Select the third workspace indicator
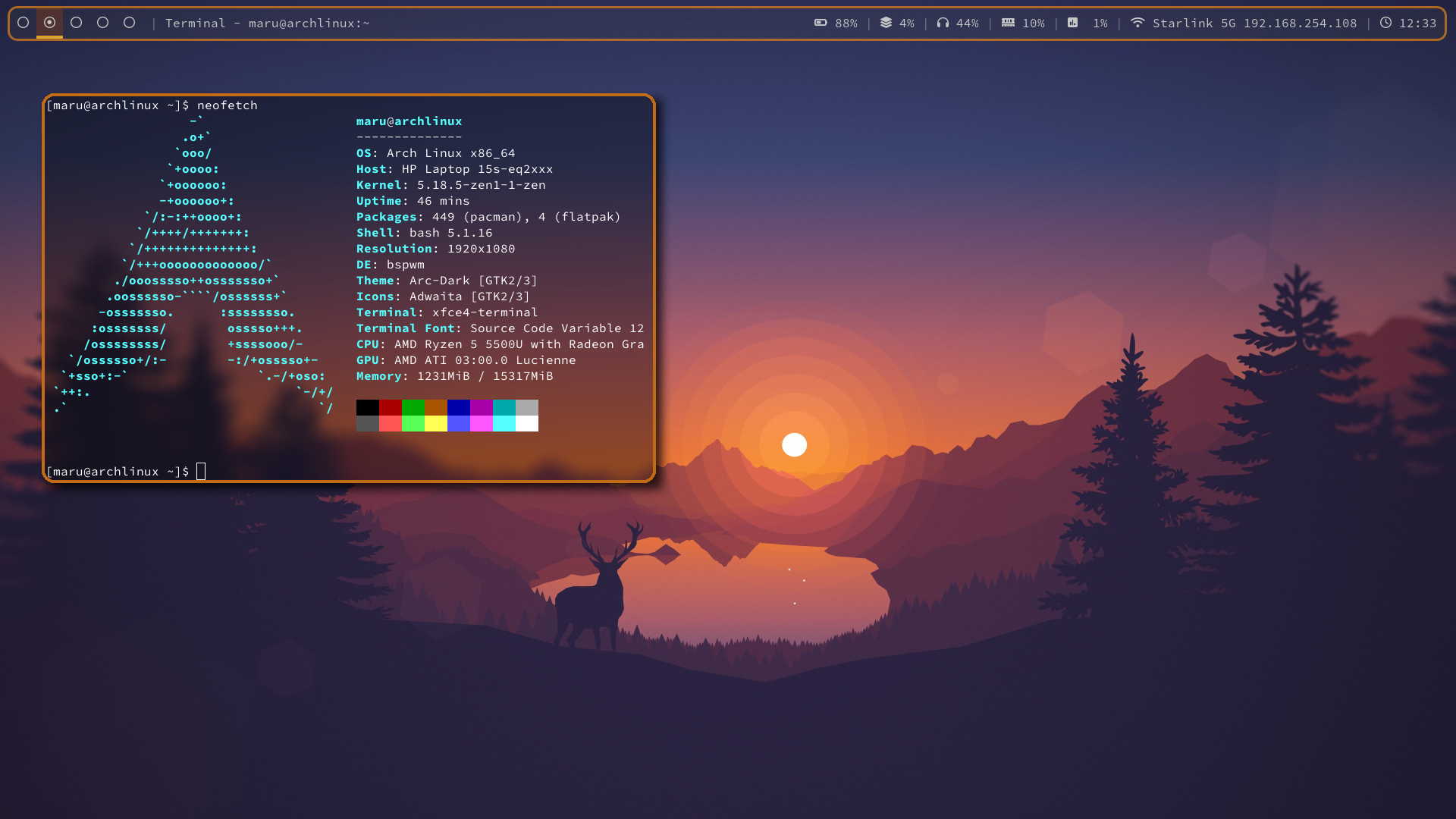Viewport: 1456px width, 819px height. point(76,23)
